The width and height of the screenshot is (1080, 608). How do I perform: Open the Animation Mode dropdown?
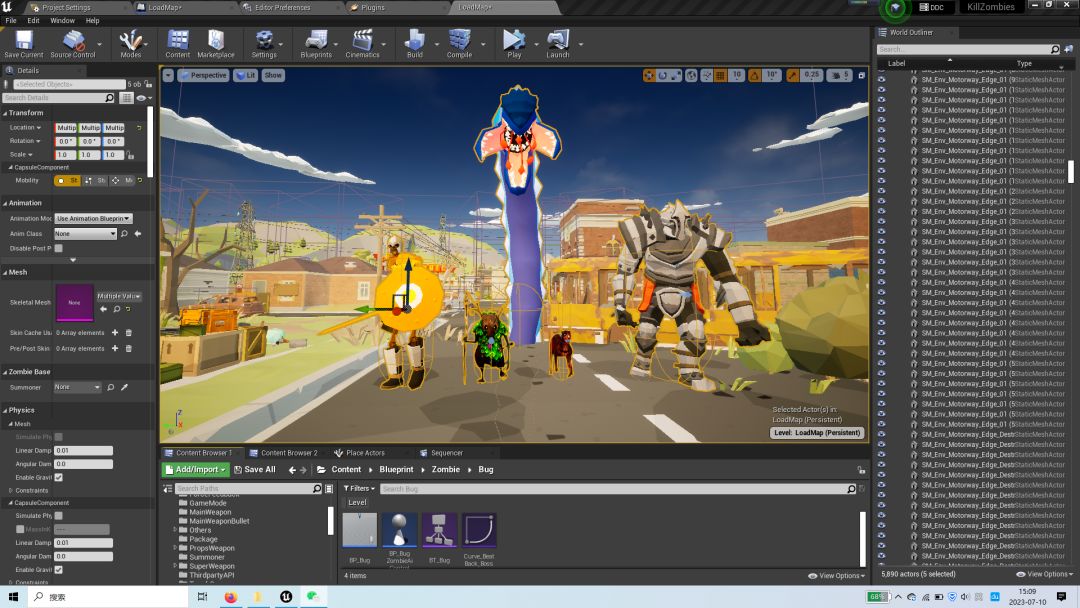(92, 218)
